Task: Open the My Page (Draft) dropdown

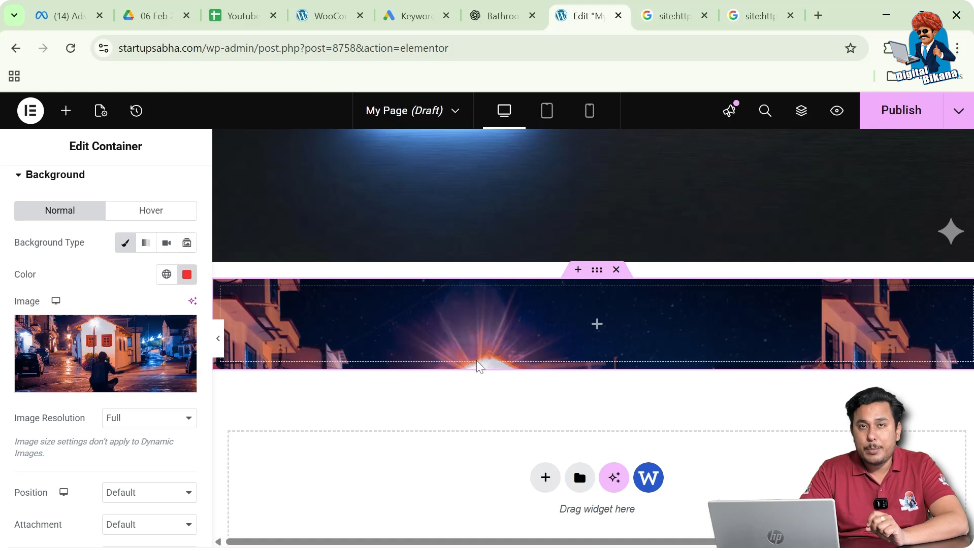Action: tap(412, 111)
